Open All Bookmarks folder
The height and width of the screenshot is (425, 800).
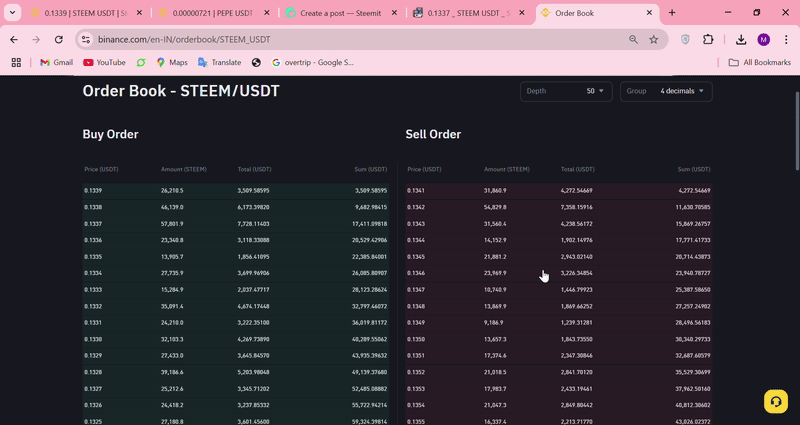(759, 62)
